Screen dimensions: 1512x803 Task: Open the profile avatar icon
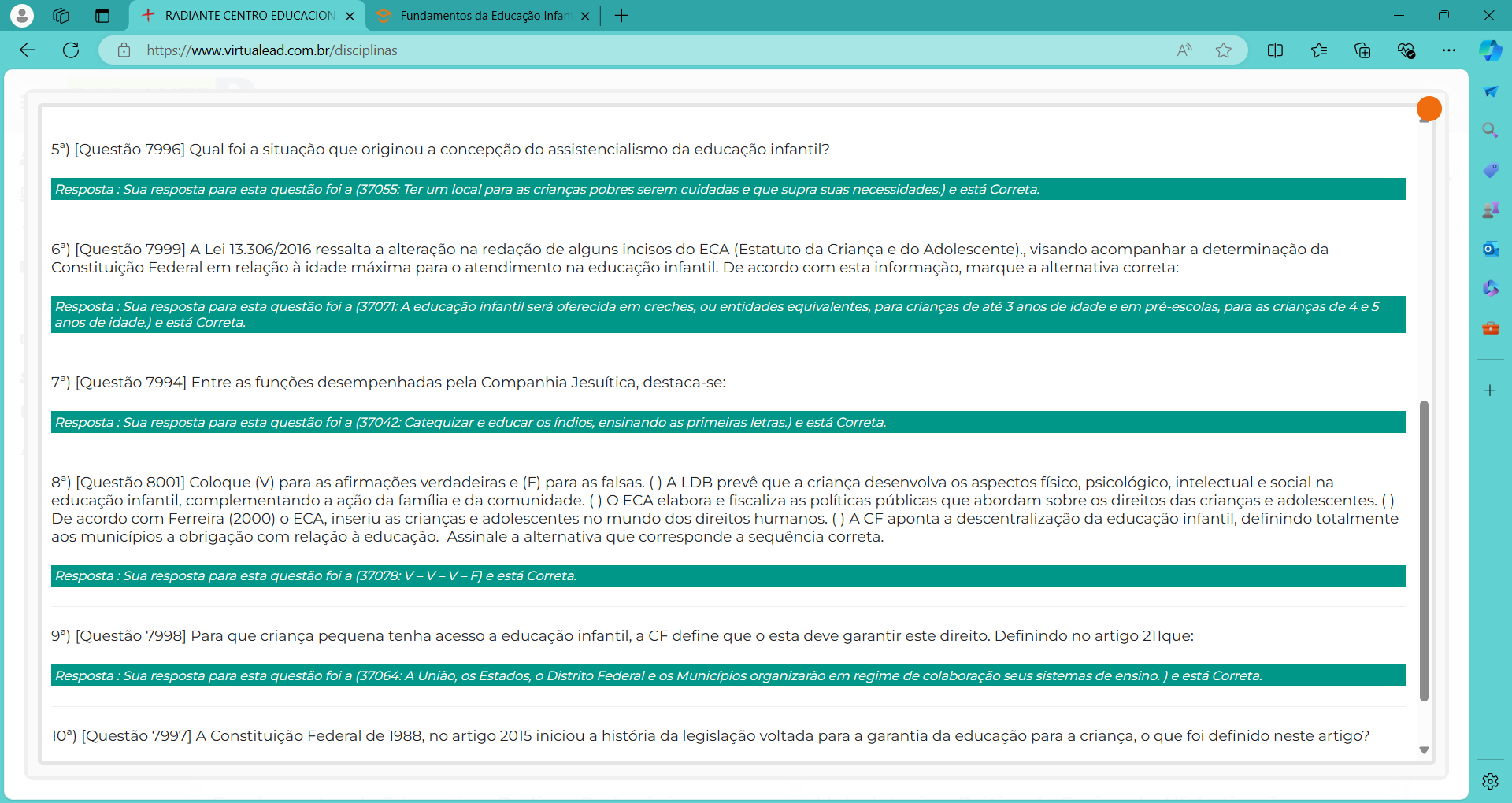(x=22, y=16)
